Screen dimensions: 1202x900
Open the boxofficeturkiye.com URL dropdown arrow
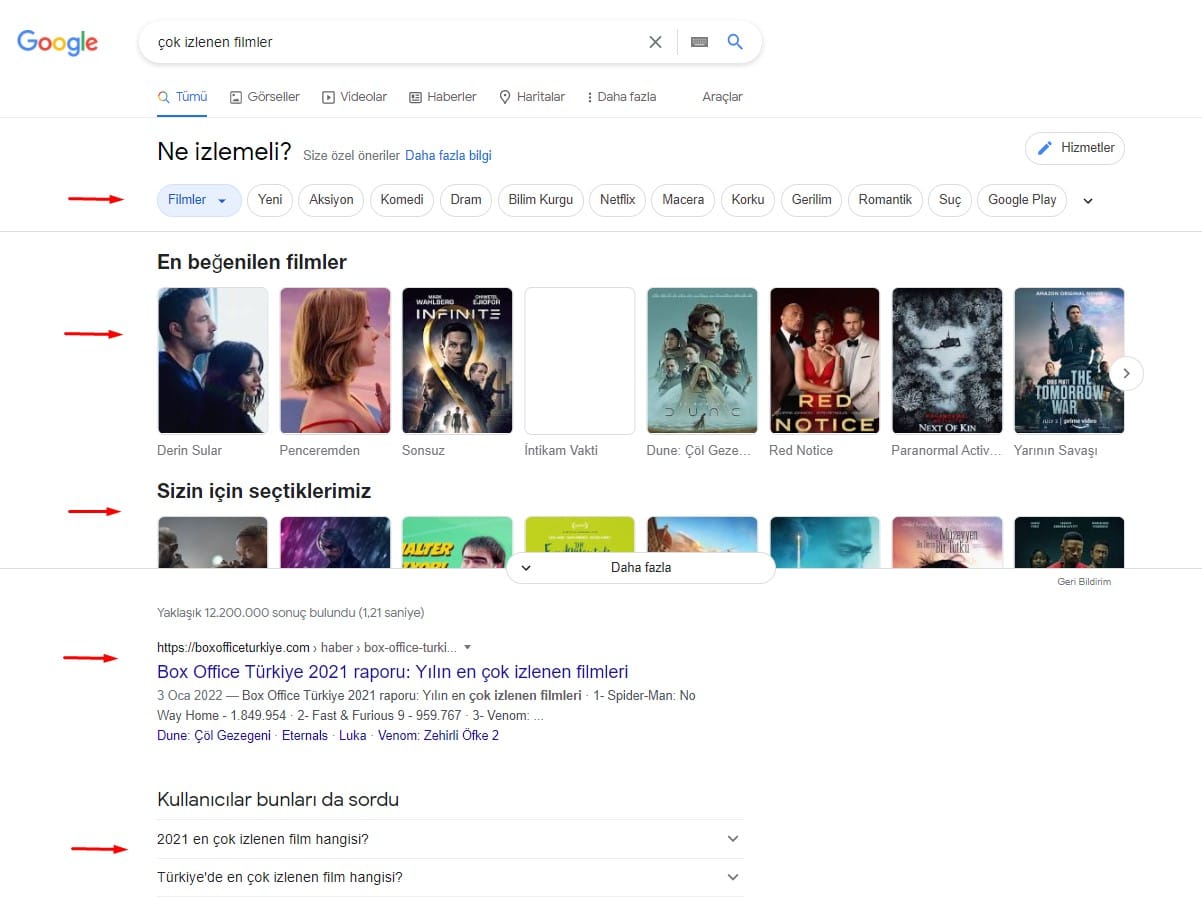(x=467, y=648)
